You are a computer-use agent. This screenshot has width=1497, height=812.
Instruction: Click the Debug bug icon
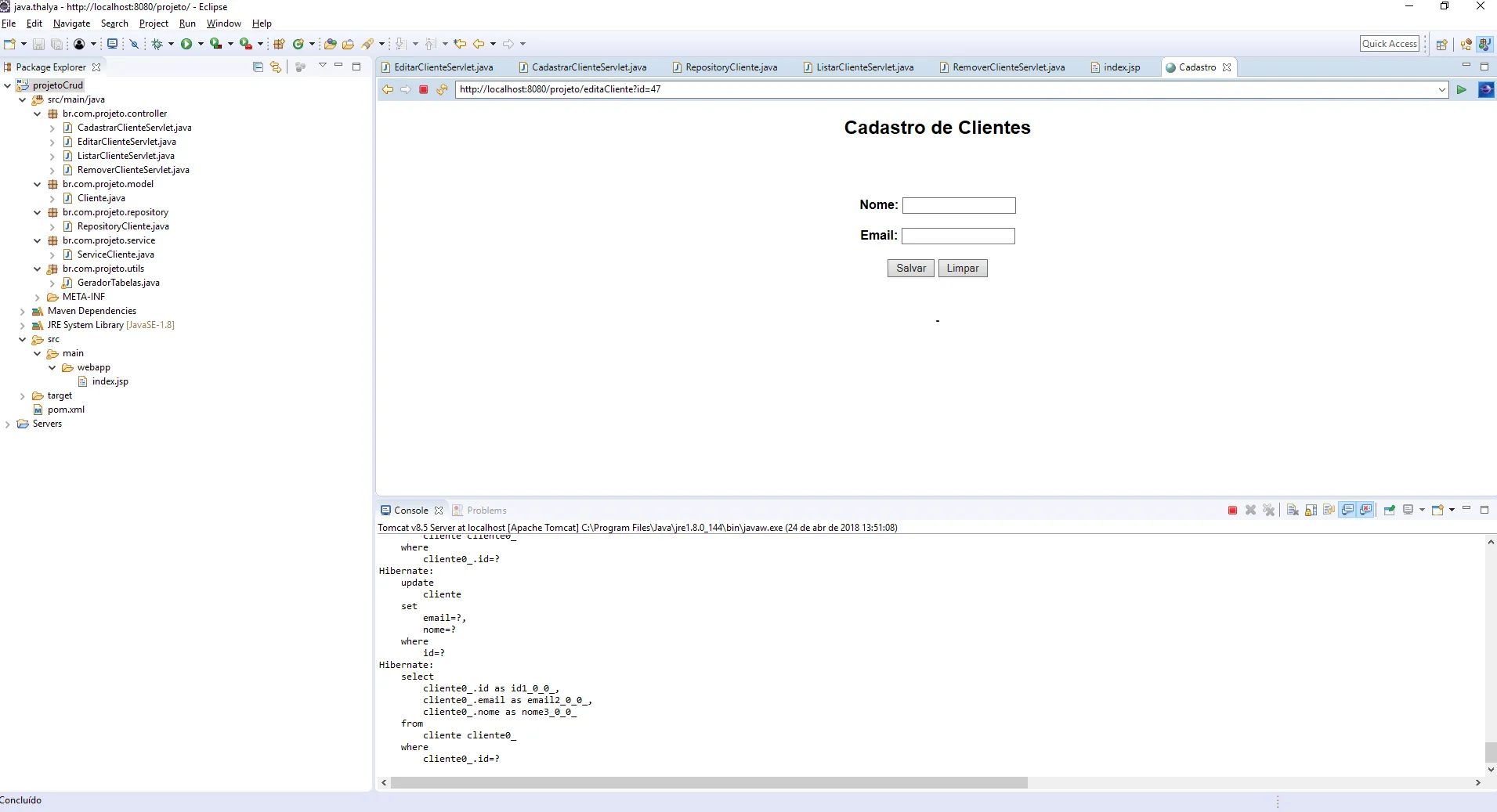157,44
